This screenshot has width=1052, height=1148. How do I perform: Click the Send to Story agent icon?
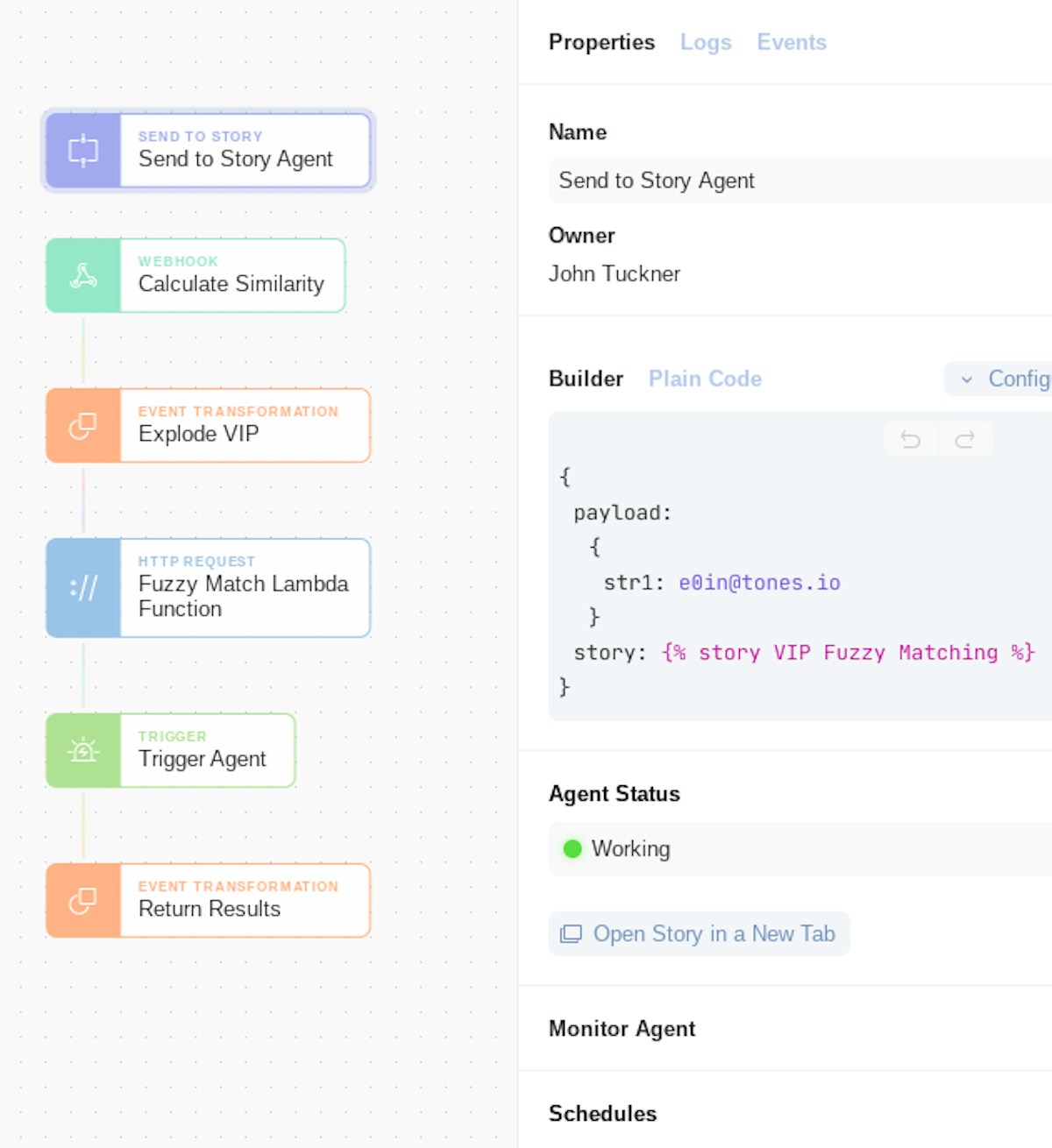click(x=83, y=151)
